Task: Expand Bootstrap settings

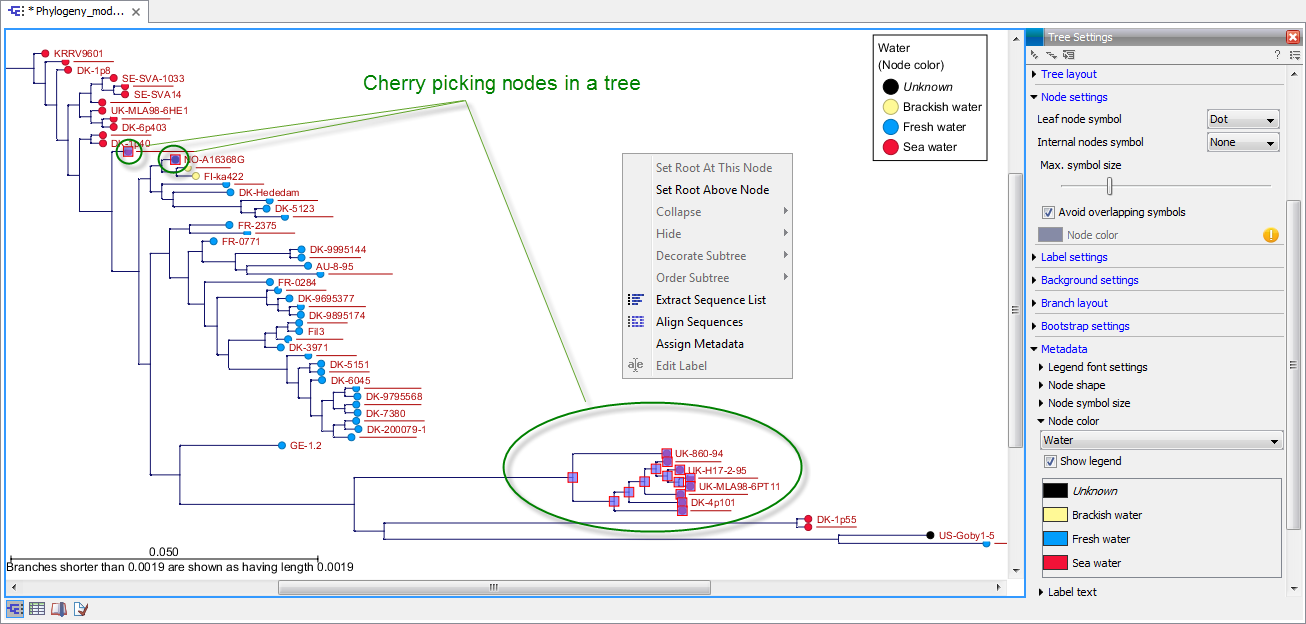Action: pyautogui.click(x=1084, y=325)
